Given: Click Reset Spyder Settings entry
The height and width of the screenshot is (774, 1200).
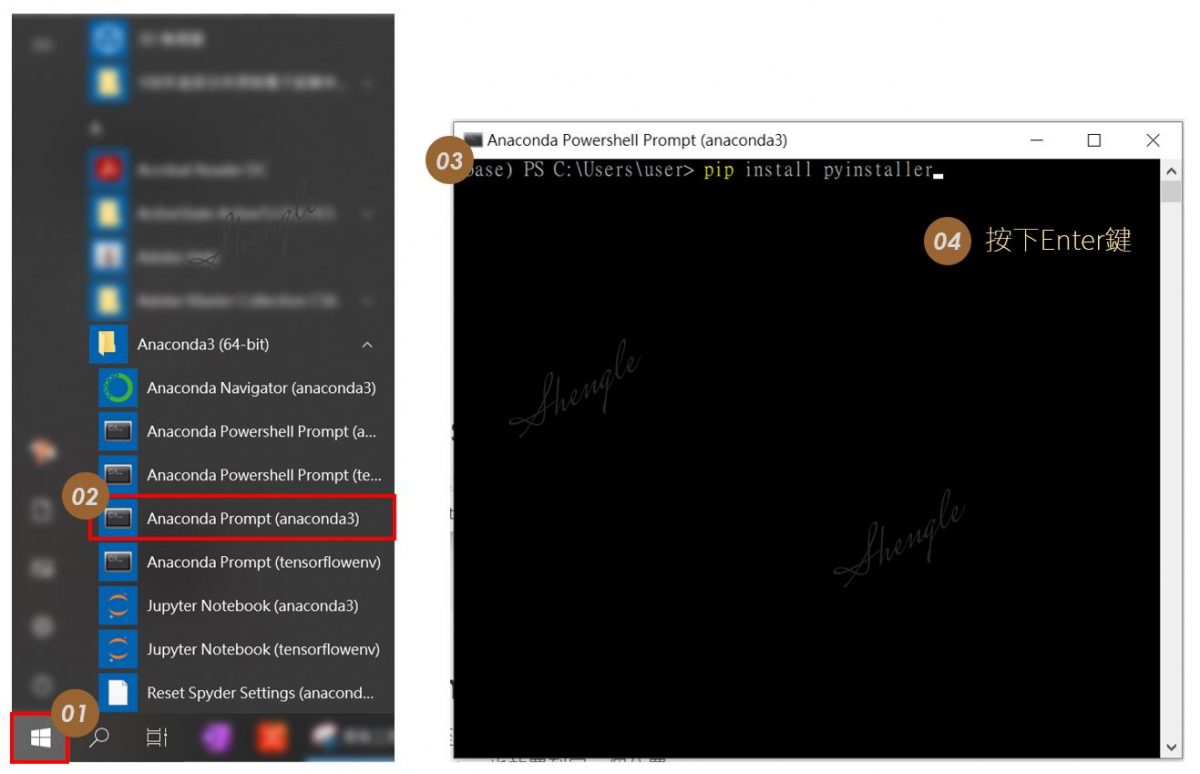Looking at the screenshot, I should pyautogui.click(x=260, y=693).
